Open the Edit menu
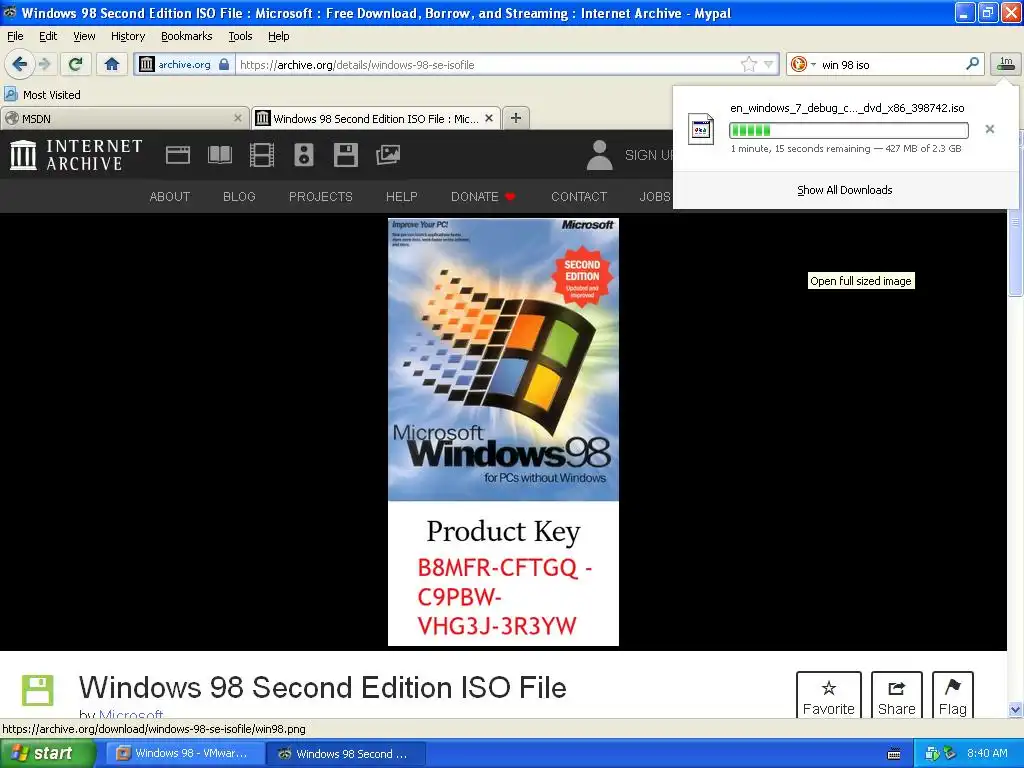 pyautogui.click(x=48, y=36)
